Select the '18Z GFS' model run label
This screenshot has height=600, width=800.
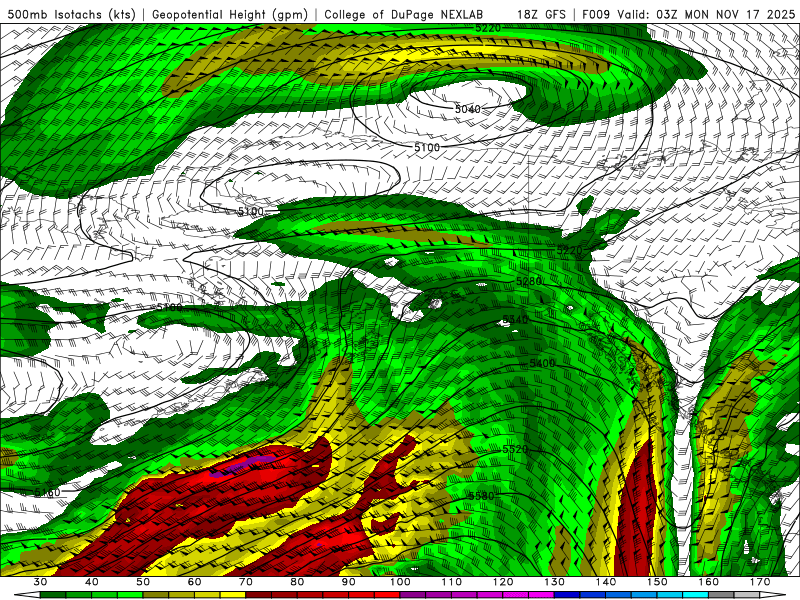coord(541,14)
